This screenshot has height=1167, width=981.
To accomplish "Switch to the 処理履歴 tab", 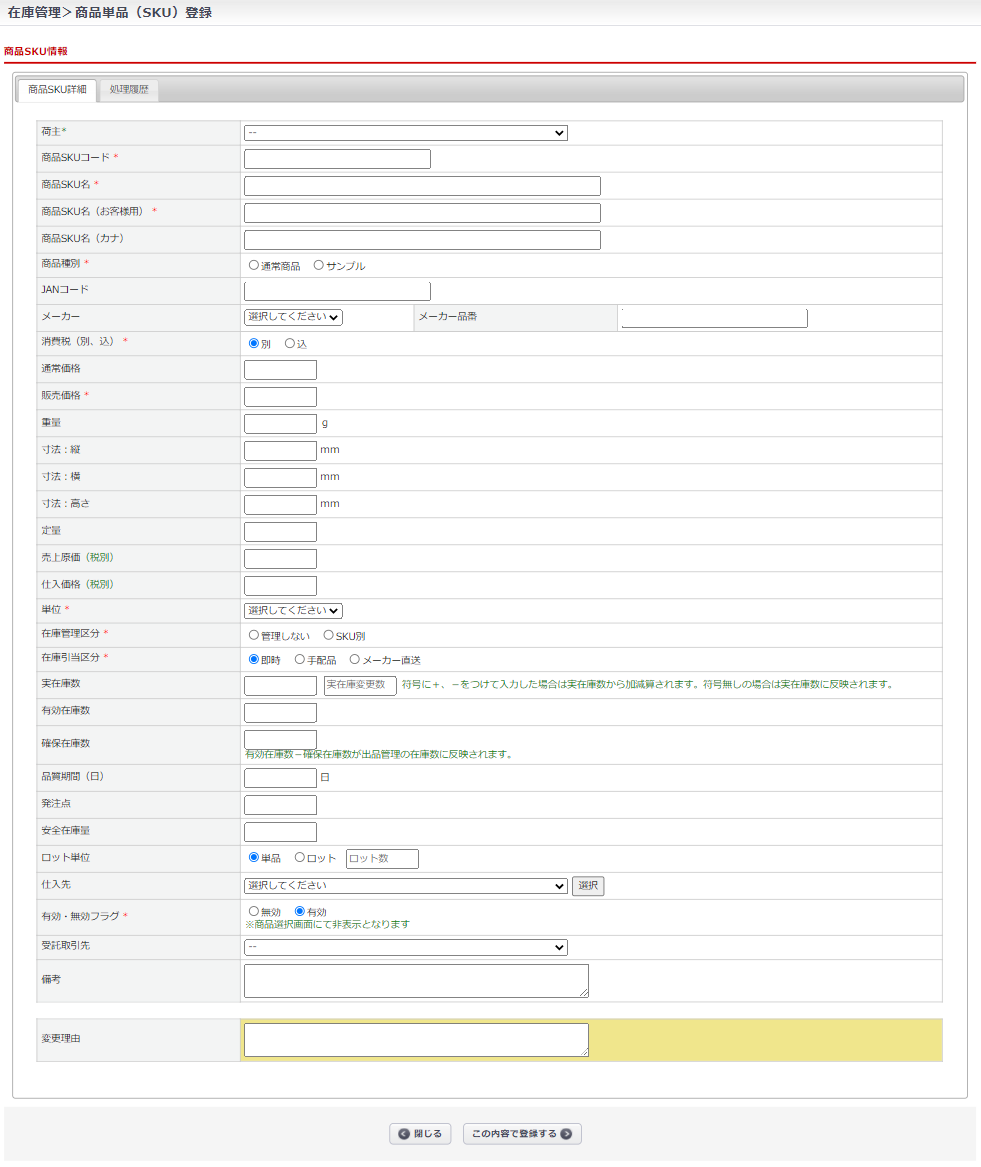I will click(129, 90).
